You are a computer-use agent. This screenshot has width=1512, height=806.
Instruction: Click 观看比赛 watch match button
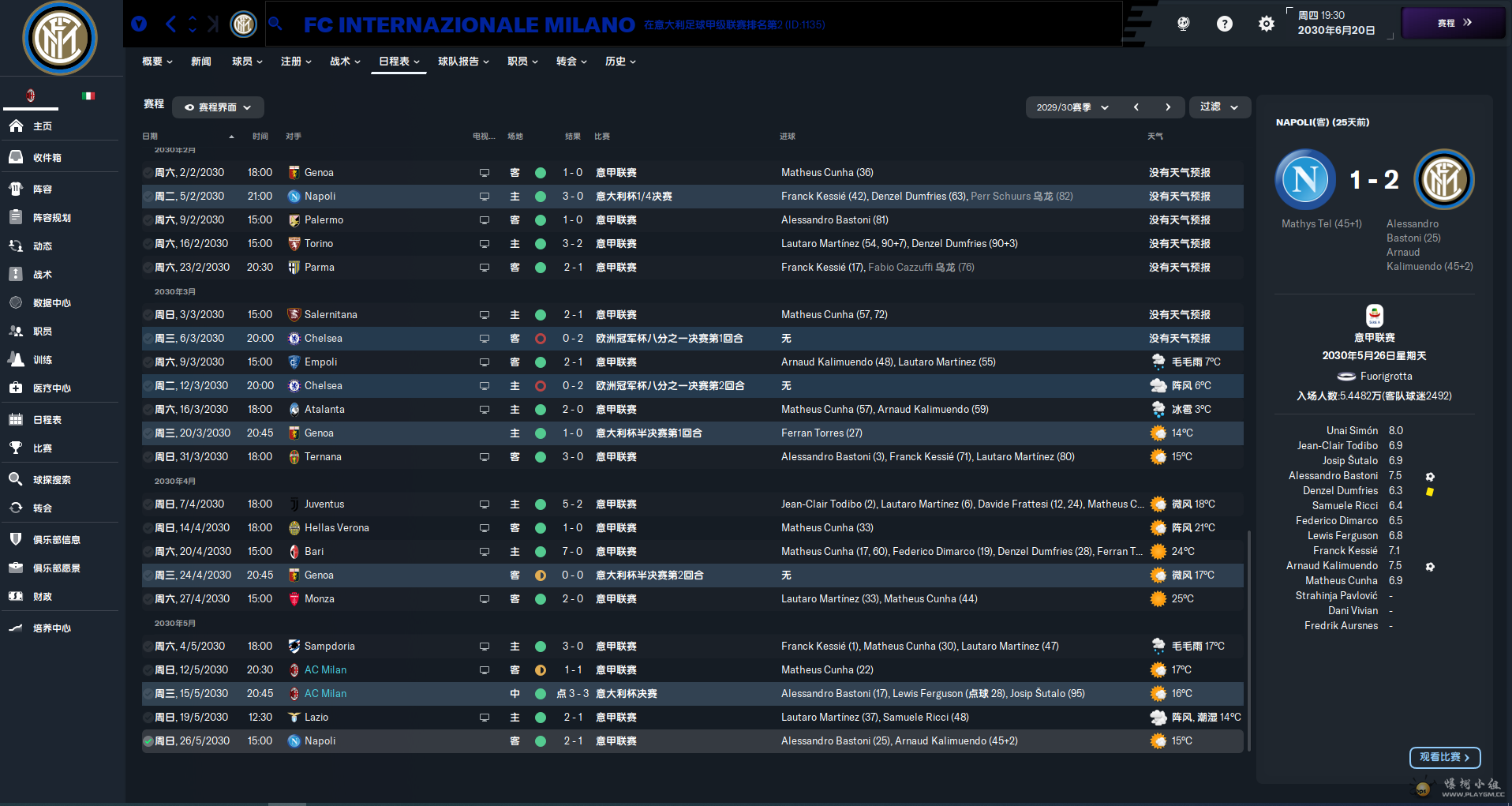(1444, 757)
